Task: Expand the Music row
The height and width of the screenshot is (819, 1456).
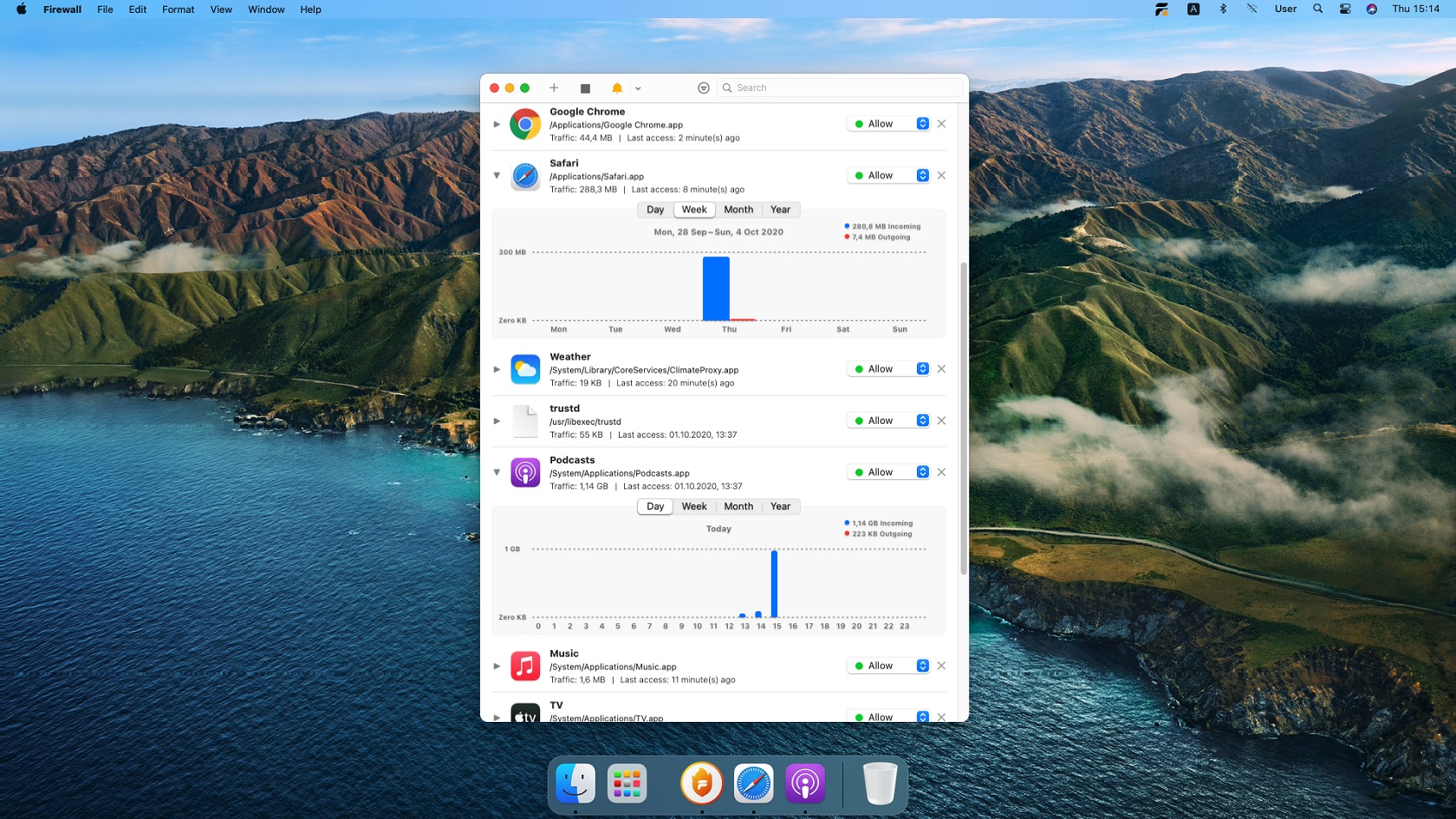Action: tap(497, 666)
